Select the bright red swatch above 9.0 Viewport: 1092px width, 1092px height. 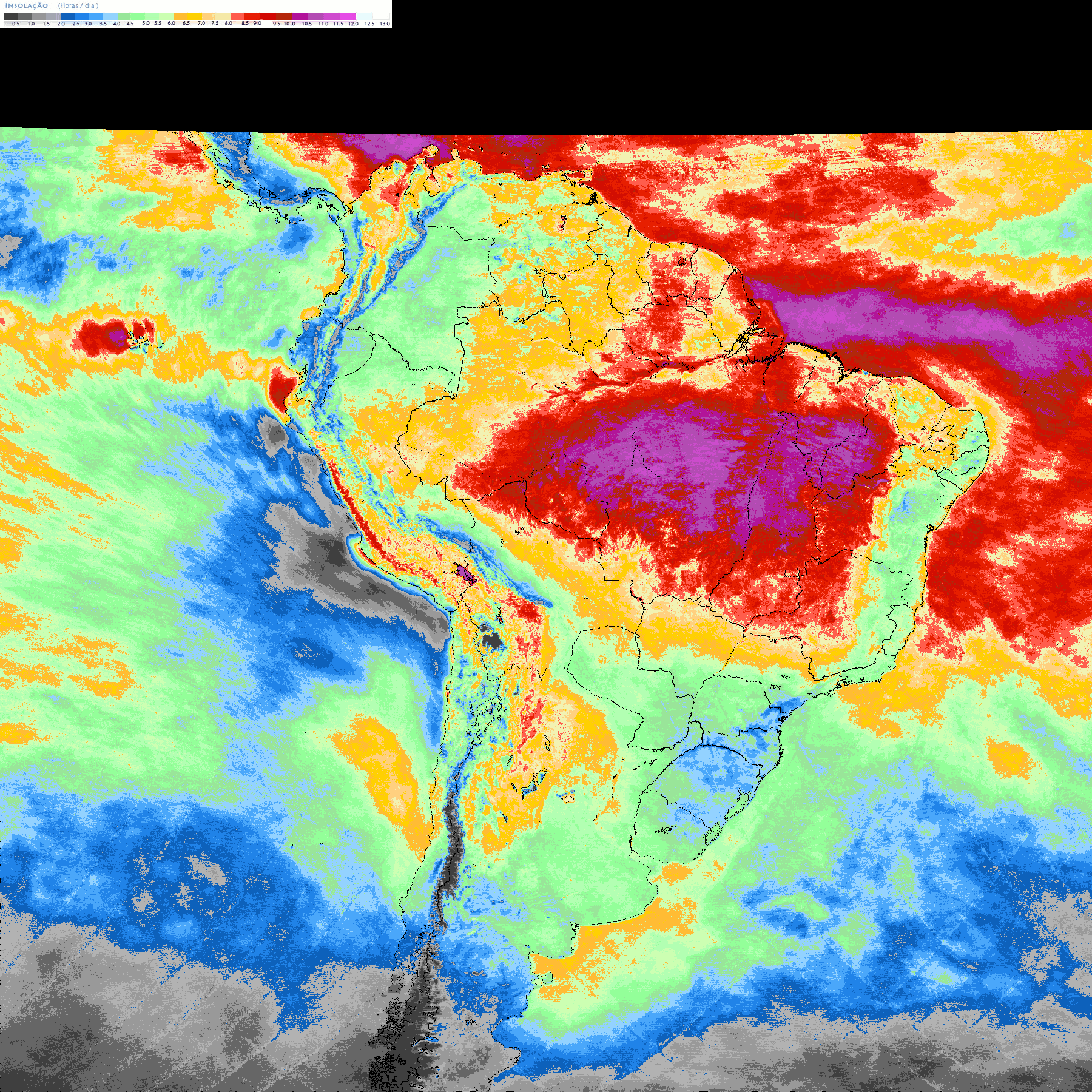pyautogui.click(x=252, y=16)
